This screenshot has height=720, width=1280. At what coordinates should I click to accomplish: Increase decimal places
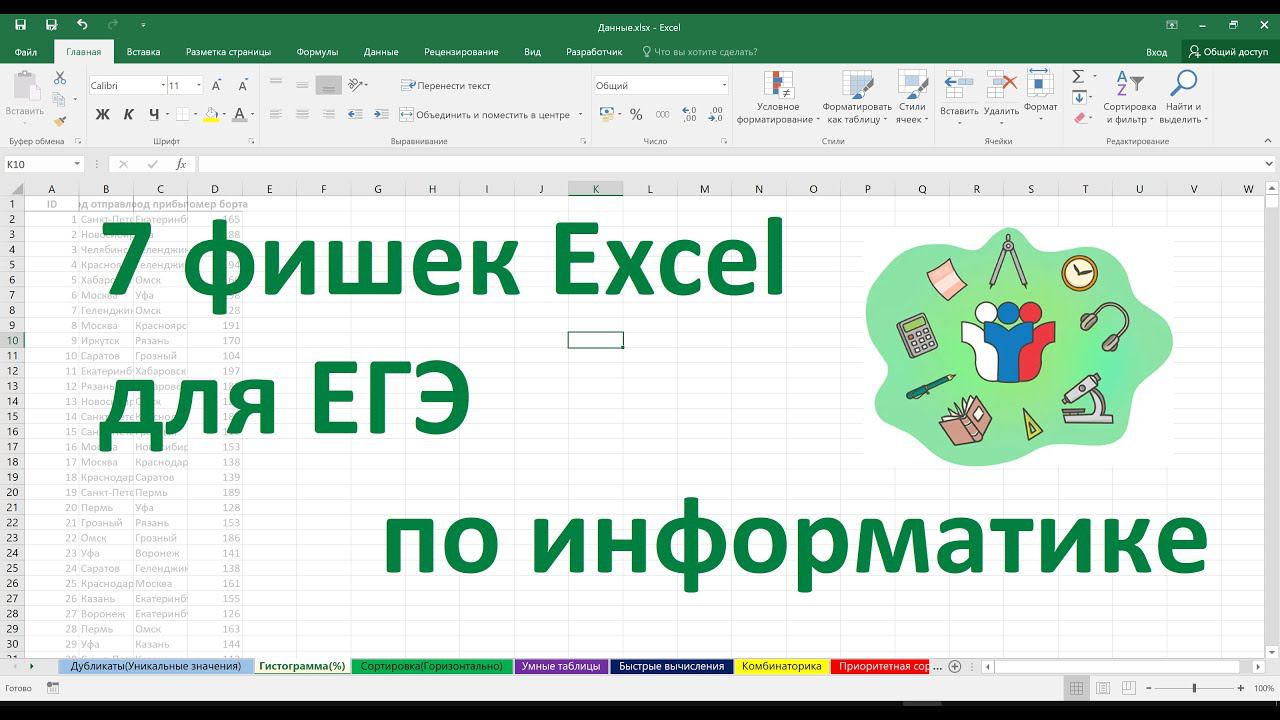pyautogui.click(x=689, y=115)
